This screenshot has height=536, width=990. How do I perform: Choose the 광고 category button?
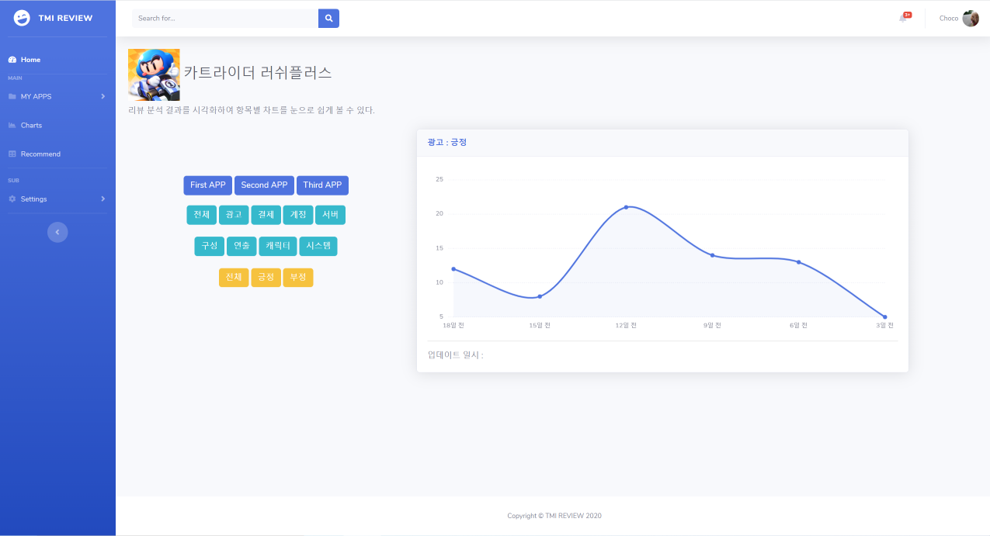234,215
